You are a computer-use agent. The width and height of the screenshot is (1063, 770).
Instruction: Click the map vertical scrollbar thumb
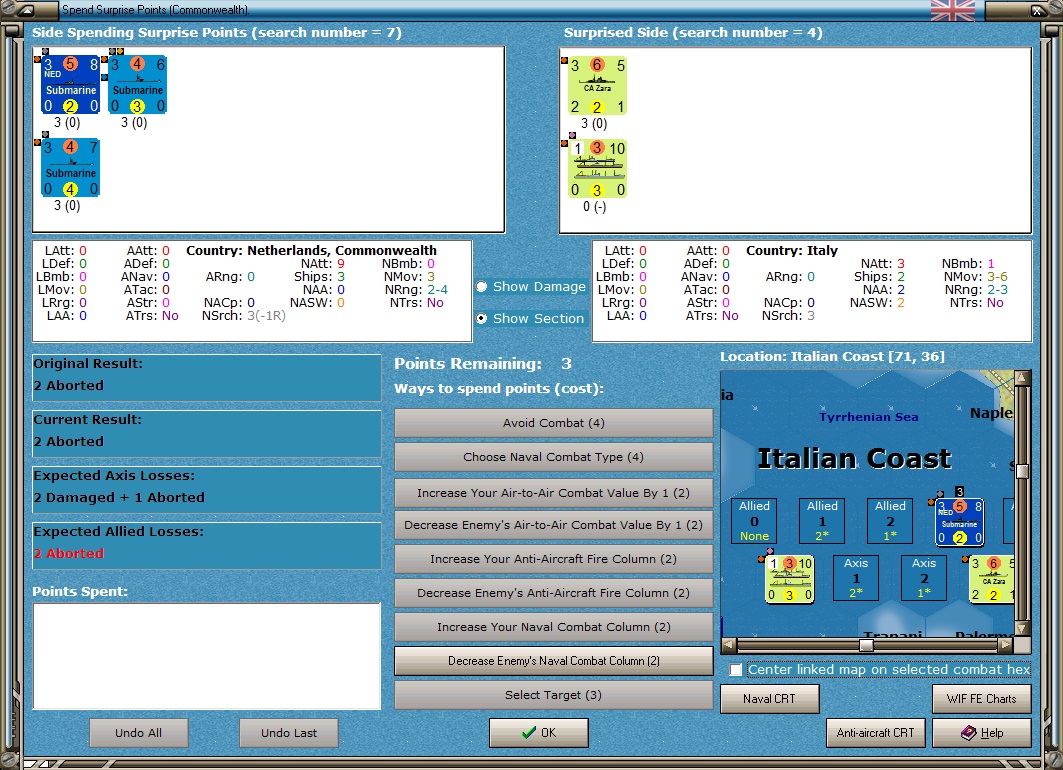click(1022, 471)
